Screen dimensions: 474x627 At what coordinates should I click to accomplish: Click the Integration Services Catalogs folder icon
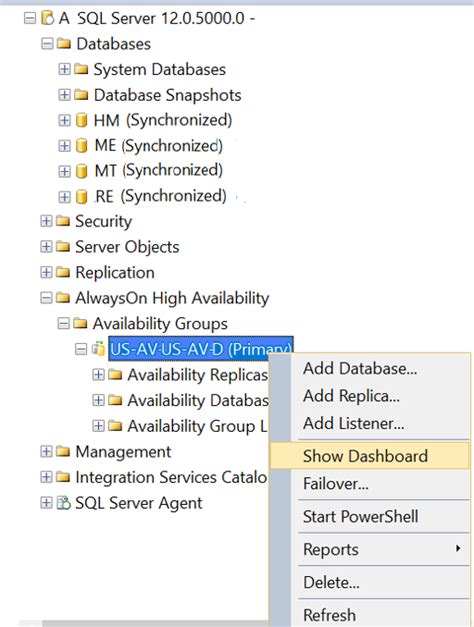63,477
